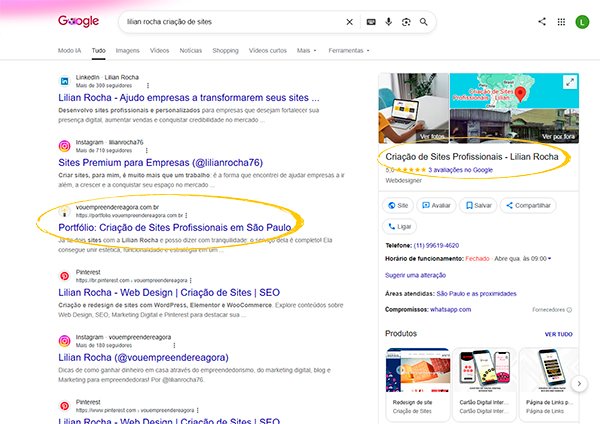Open Vídeos curtos tab
This screenshot has width=600, height=424.
coord(267,51)
